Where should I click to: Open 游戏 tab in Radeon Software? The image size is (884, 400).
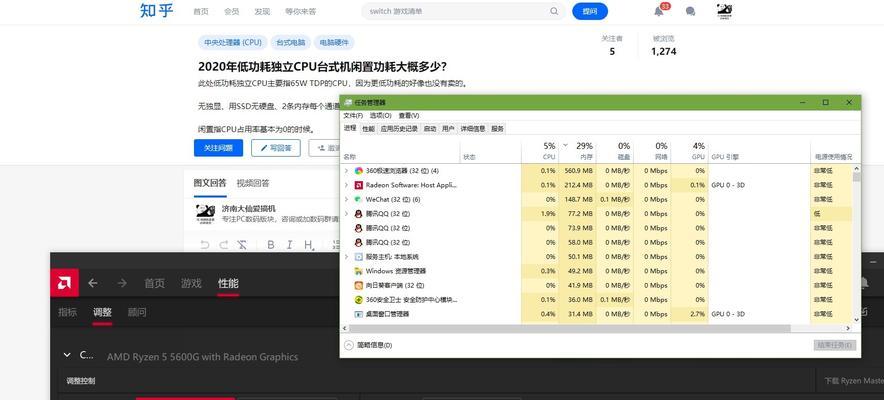click(x=191, y=283)
